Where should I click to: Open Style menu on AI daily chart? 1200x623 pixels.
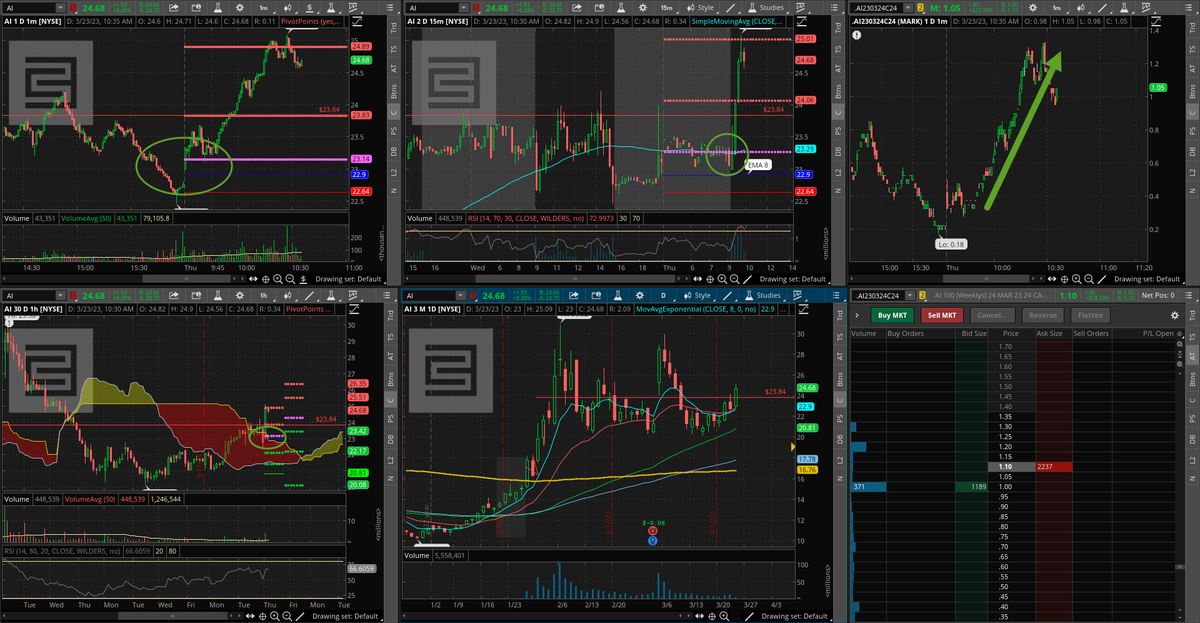pyautogui.click(x=697, y=295)
